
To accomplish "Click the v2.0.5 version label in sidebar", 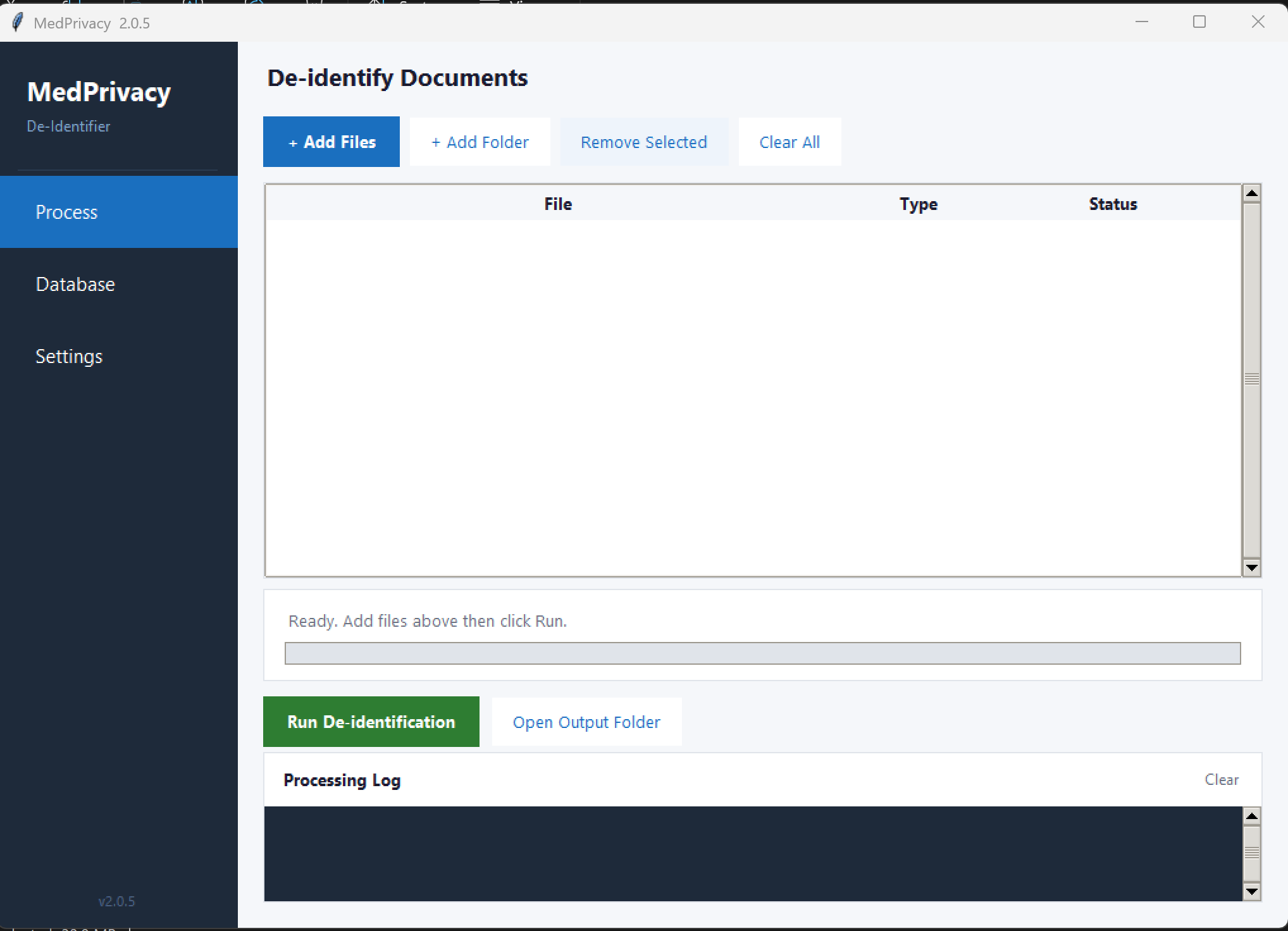I will pyautogui.click(x=117, y=901).
